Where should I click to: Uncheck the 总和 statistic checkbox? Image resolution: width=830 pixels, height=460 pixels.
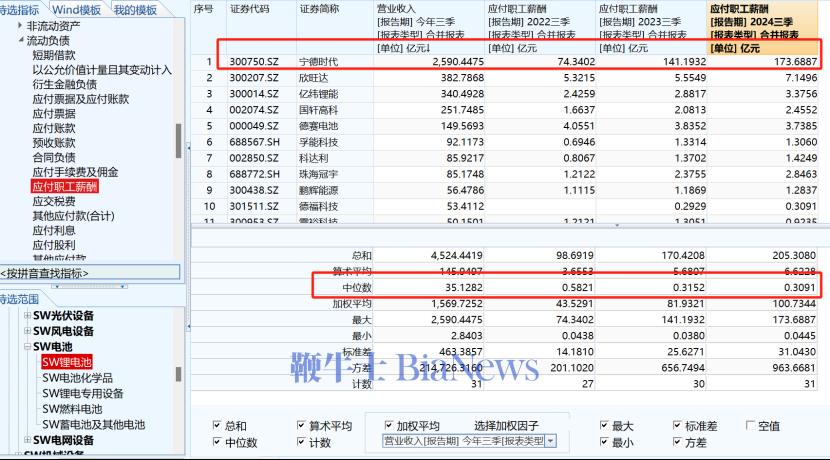[217, 426]
